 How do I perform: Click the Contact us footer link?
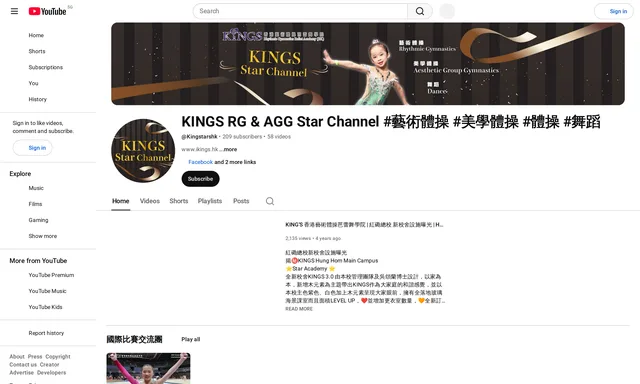23,364
